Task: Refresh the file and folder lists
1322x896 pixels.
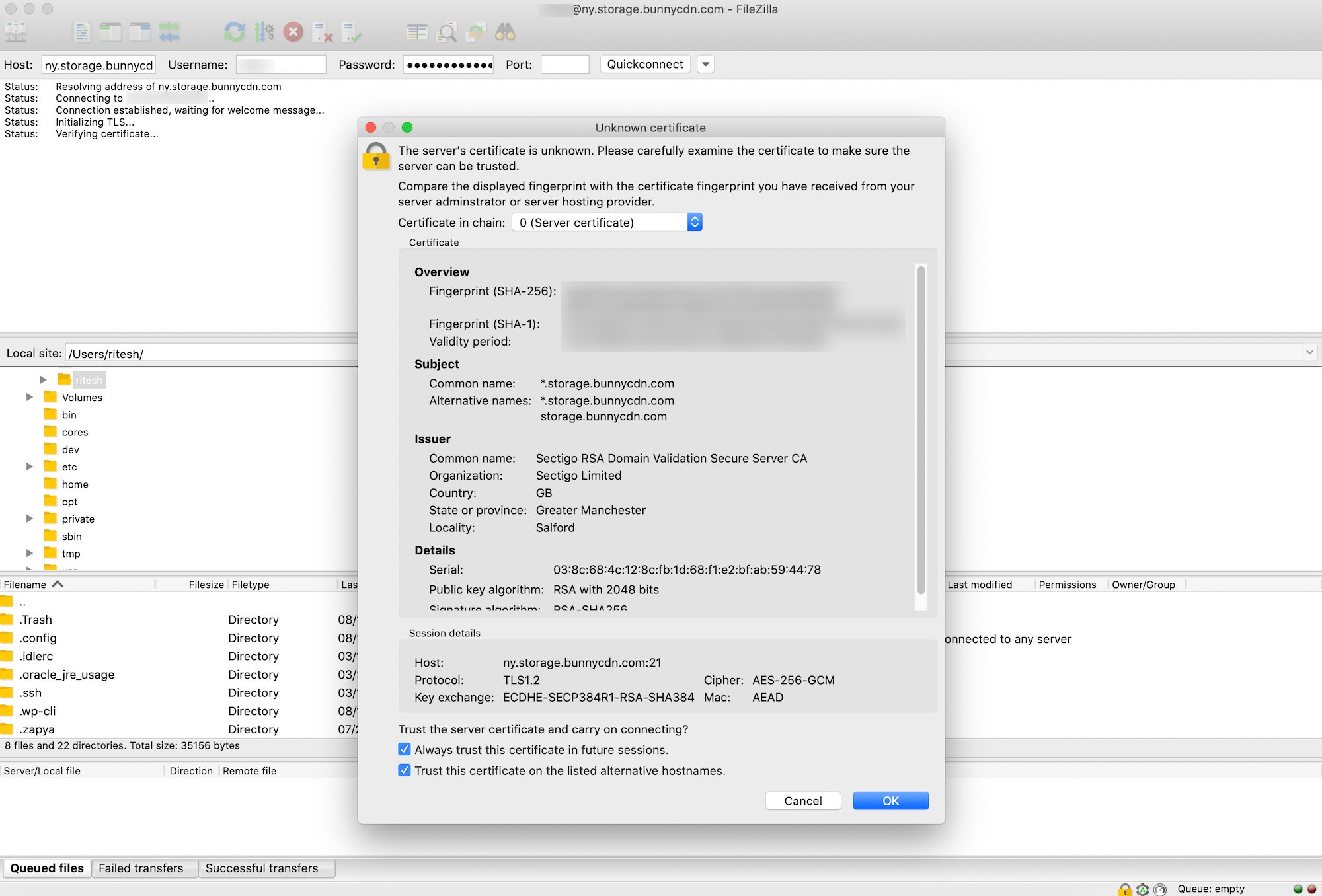Action: pos(235,31)
